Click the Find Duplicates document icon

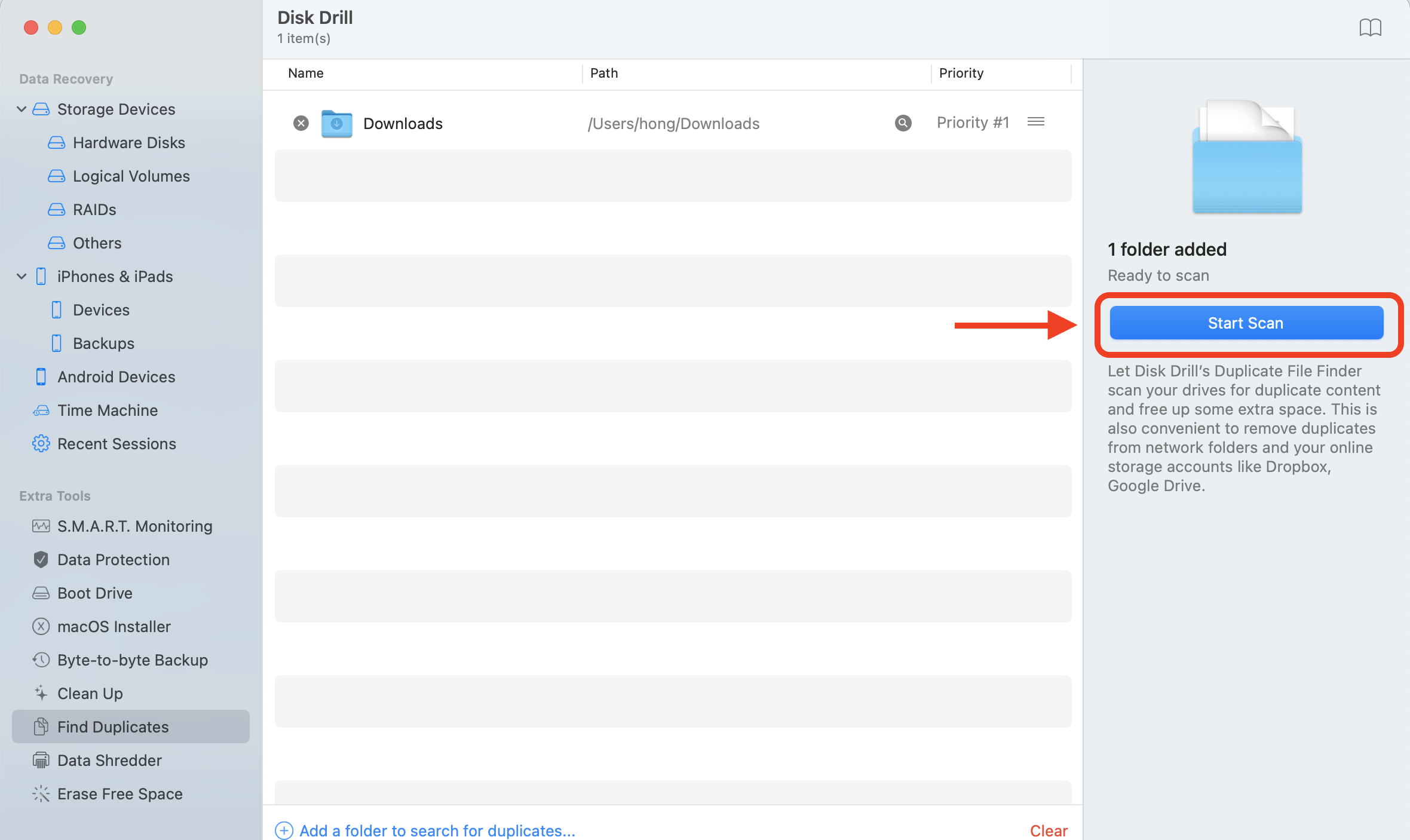41,727
